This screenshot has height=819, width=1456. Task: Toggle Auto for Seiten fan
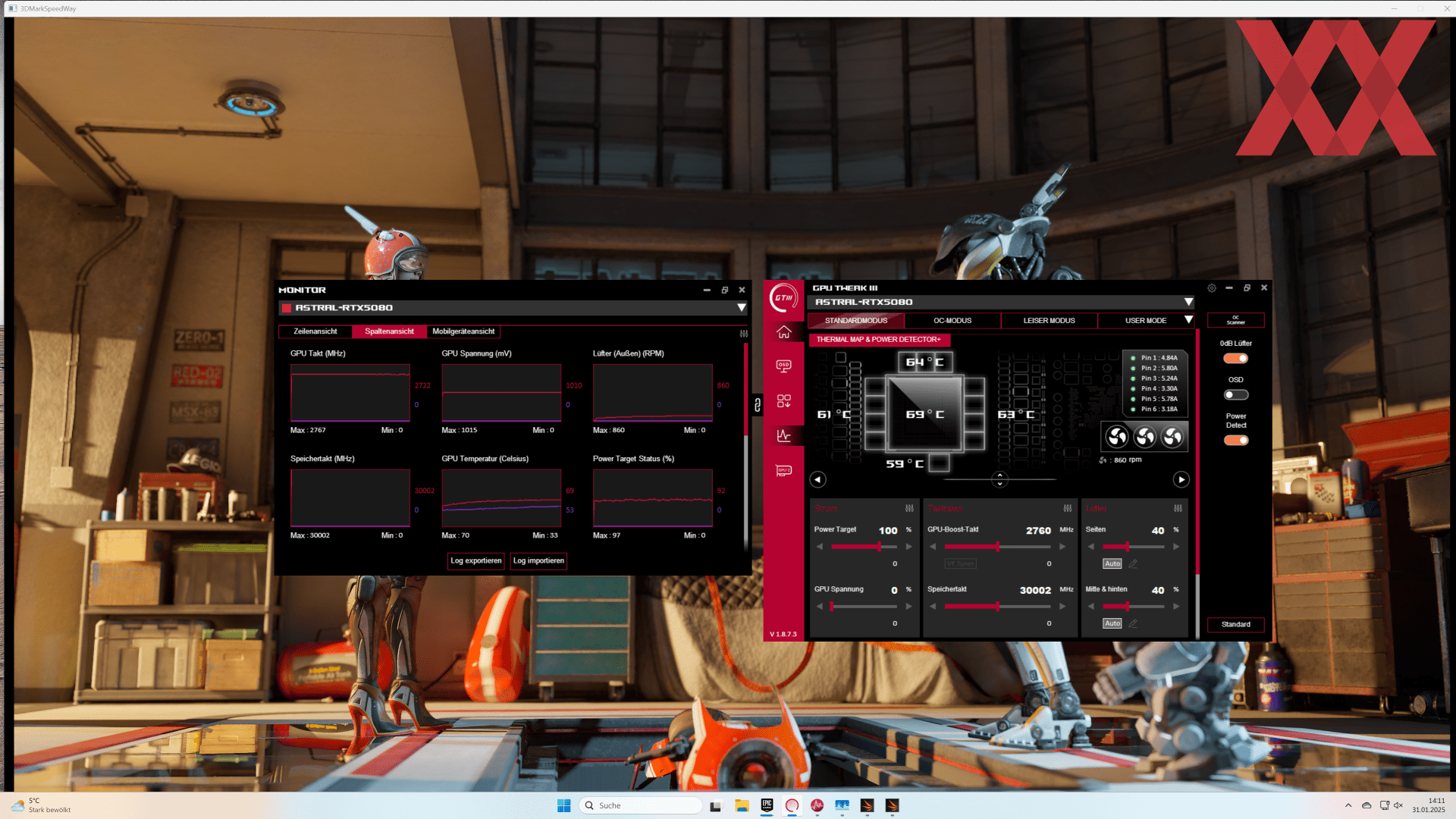[x=1112, y=563]
